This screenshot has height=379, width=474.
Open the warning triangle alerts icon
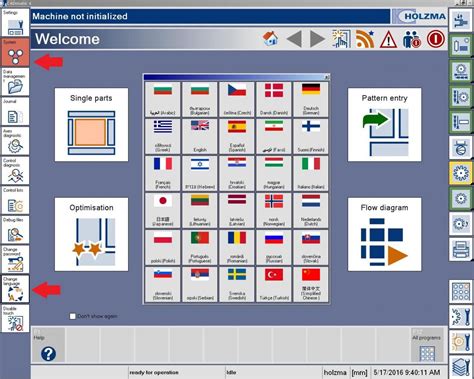coord(388,39)
